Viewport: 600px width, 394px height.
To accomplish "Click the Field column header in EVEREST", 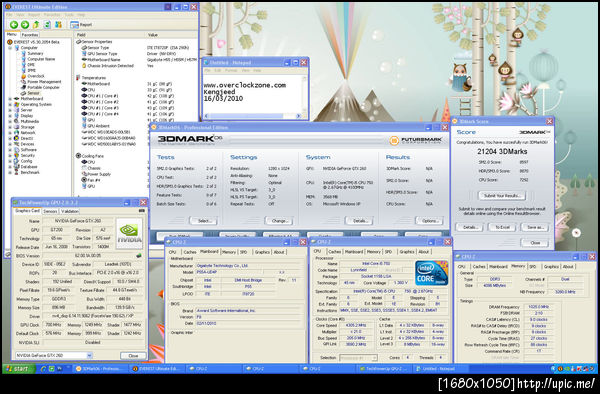I will click(110, 35).
